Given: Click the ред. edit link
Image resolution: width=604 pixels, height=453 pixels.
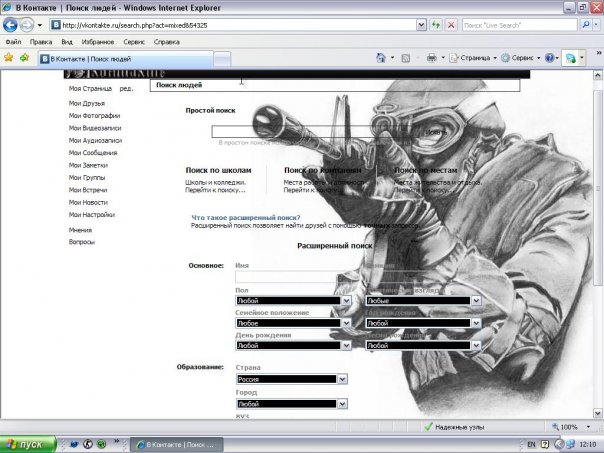Looking at the screenshot, I should [x=126, y=89].
